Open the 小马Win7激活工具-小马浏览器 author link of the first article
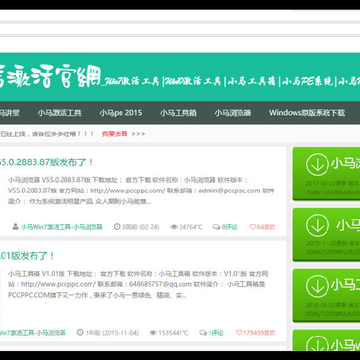 click(62, 227)
